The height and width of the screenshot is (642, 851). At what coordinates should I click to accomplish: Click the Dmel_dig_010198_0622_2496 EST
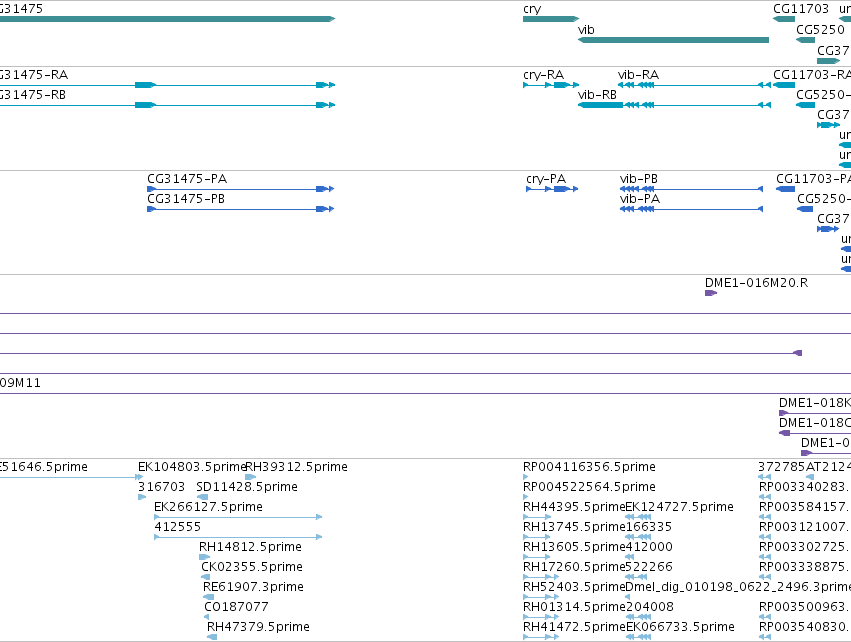point(628,597)
